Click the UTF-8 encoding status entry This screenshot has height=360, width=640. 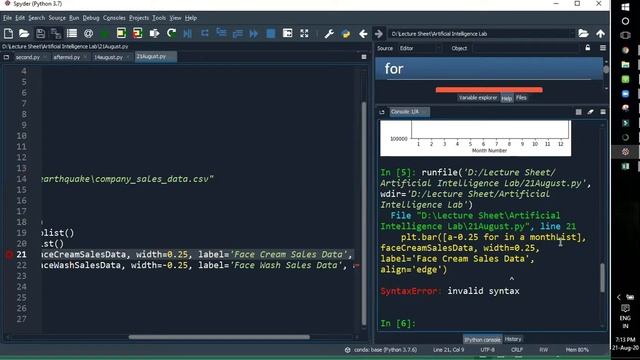coord(487,350)
